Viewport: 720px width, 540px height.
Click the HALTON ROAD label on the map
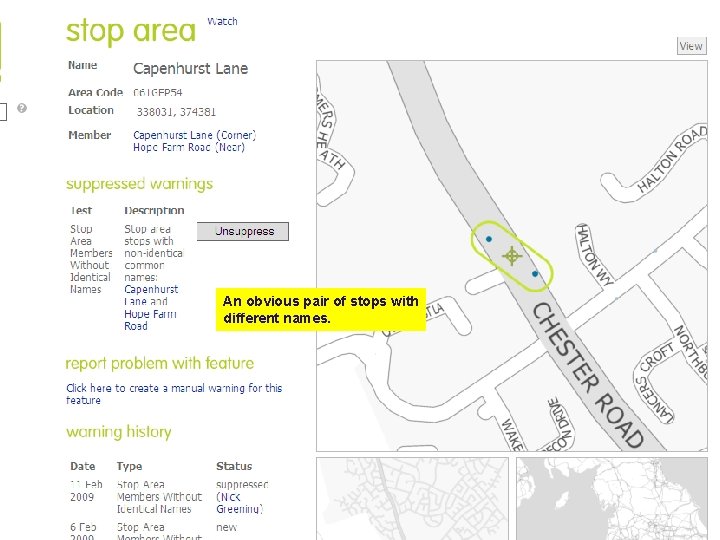click(672, 158)
